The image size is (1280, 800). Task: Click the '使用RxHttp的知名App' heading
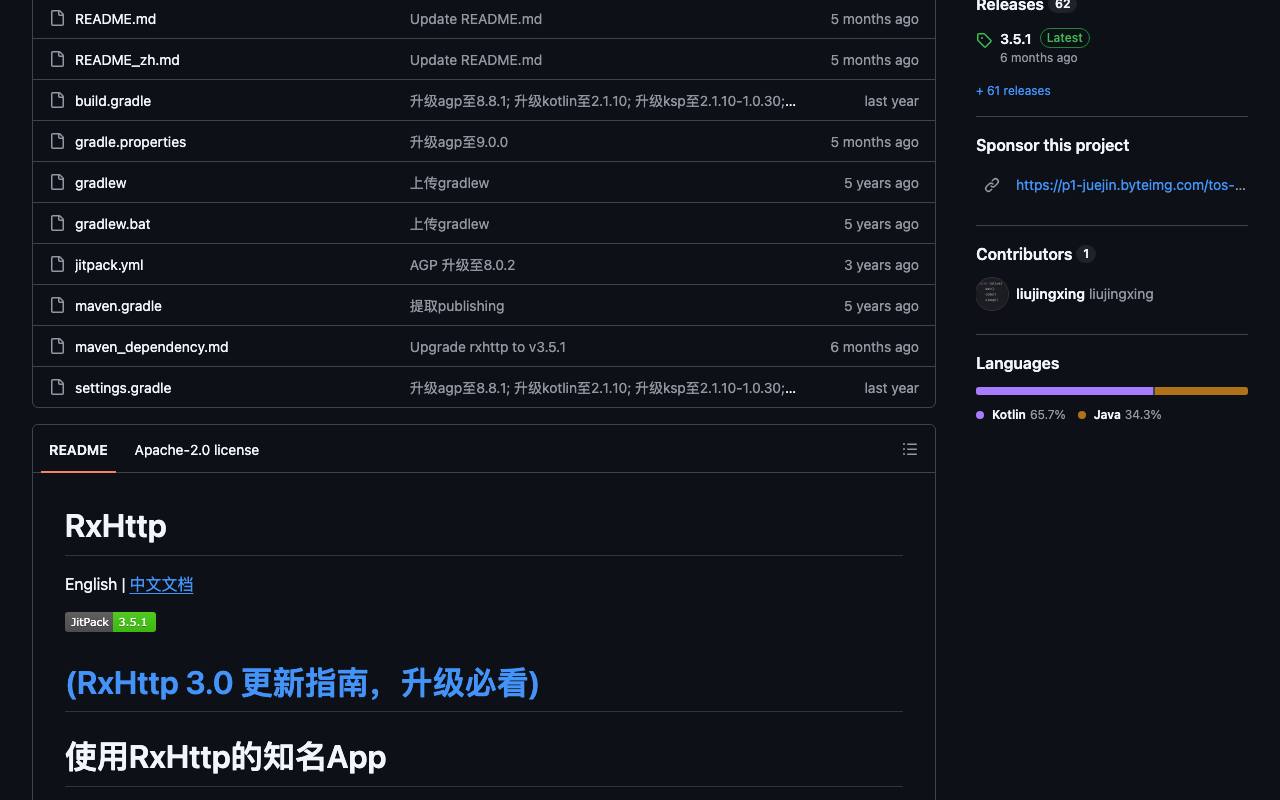pos(226,757)
